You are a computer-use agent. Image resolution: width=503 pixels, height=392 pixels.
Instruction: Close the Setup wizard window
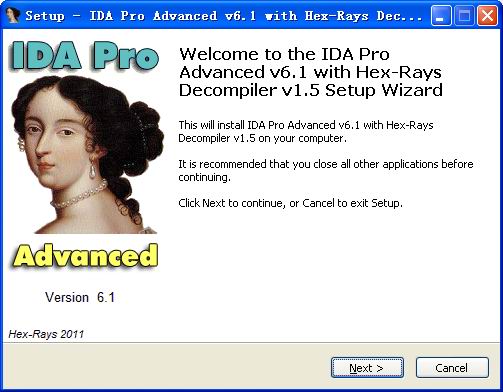click(x=487, y=15)
